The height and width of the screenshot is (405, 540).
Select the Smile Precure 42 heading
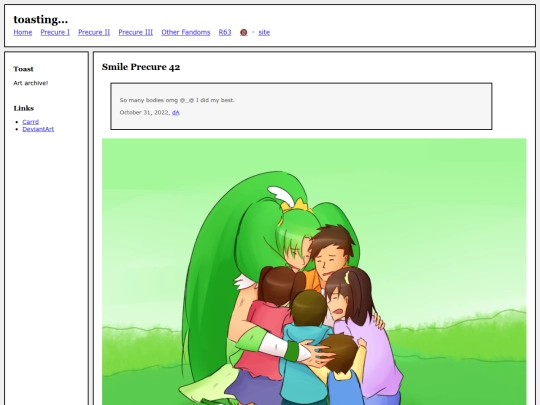[141, 67]
